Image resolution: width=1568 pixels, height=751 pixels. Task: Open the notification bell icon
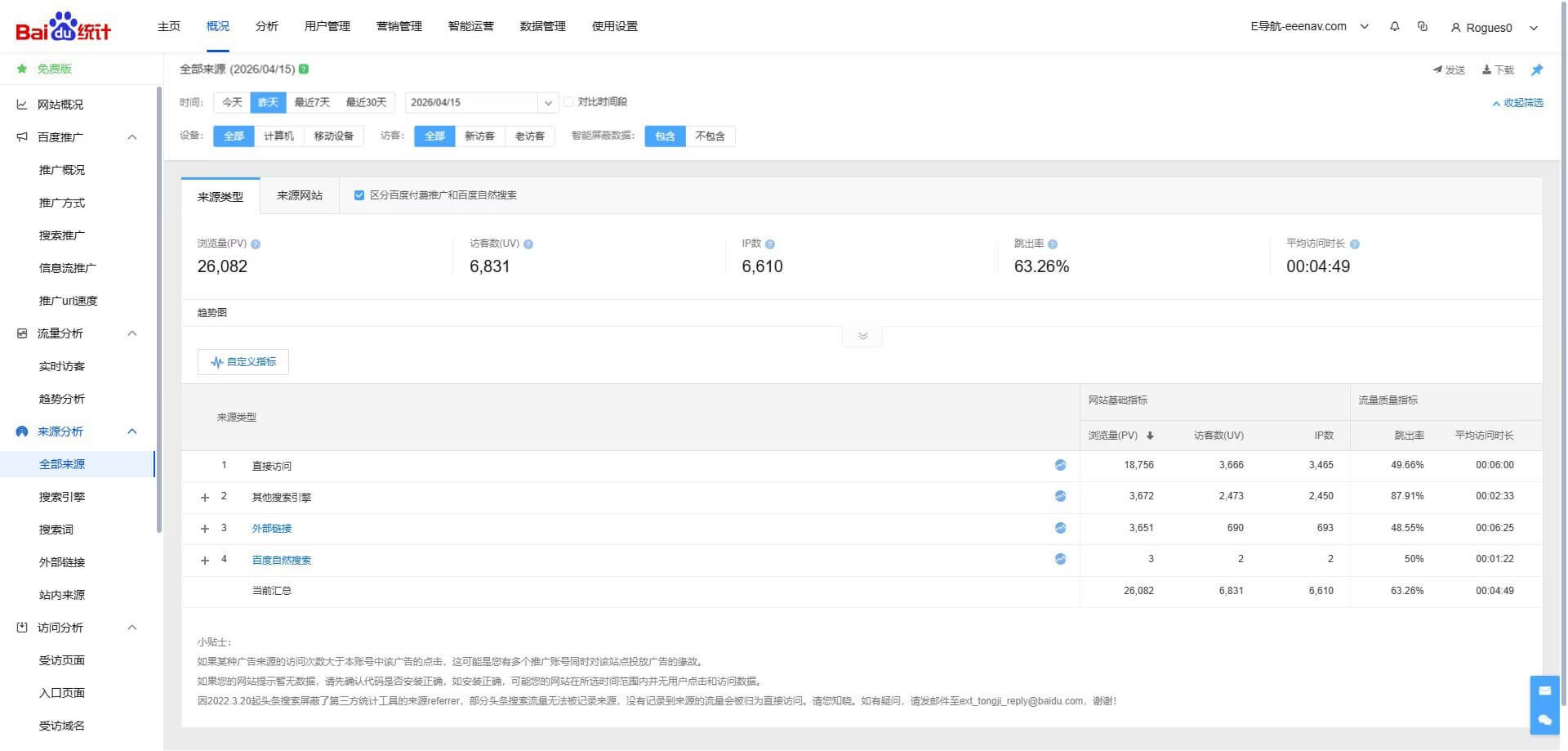[1394, 27]
